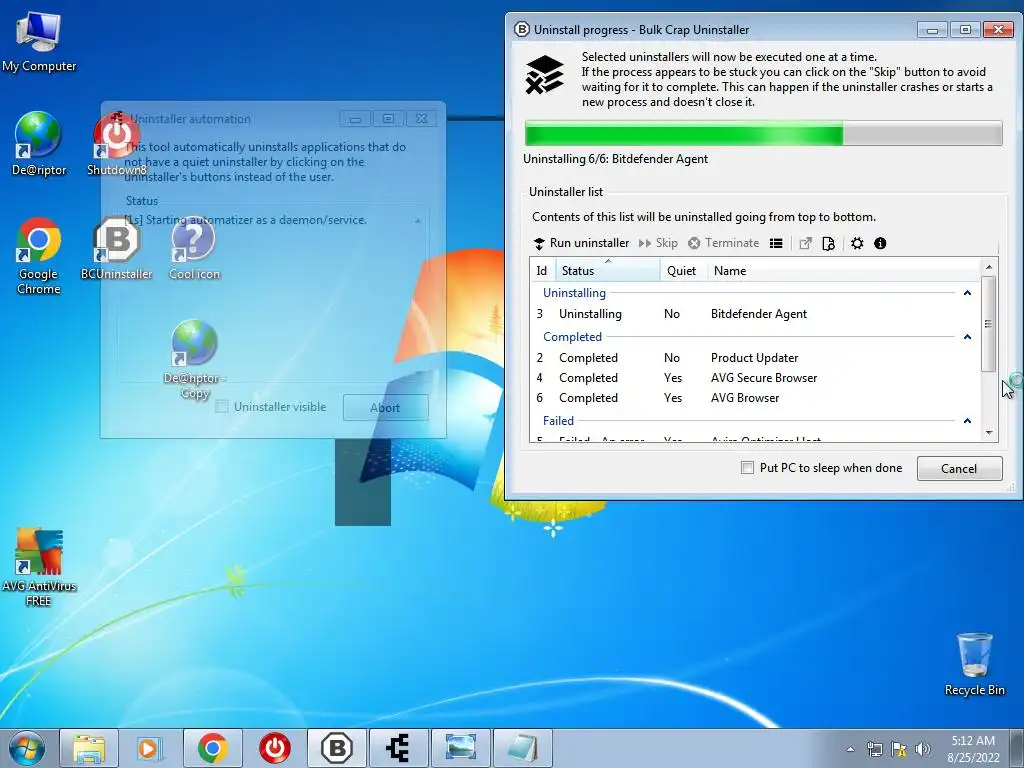The image size is (1024, 768).
Task: Click the Cancel button
Action: coord(959,469)
